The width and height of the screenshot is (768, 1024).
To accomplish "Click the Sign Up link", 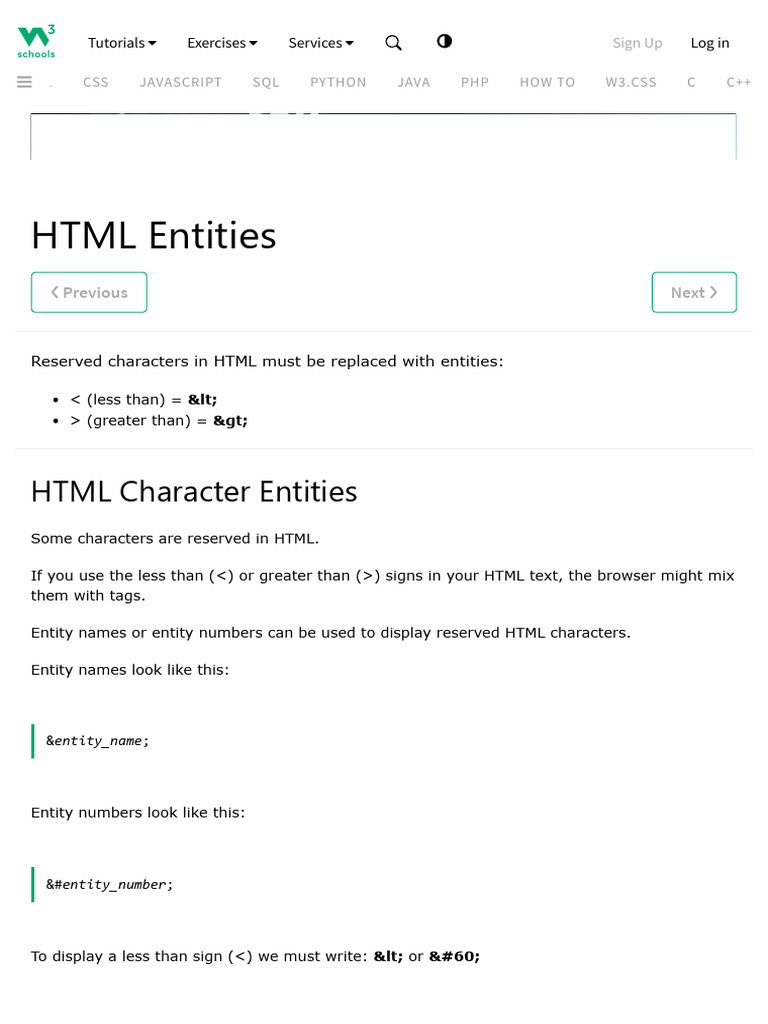I will coord(637,43).
